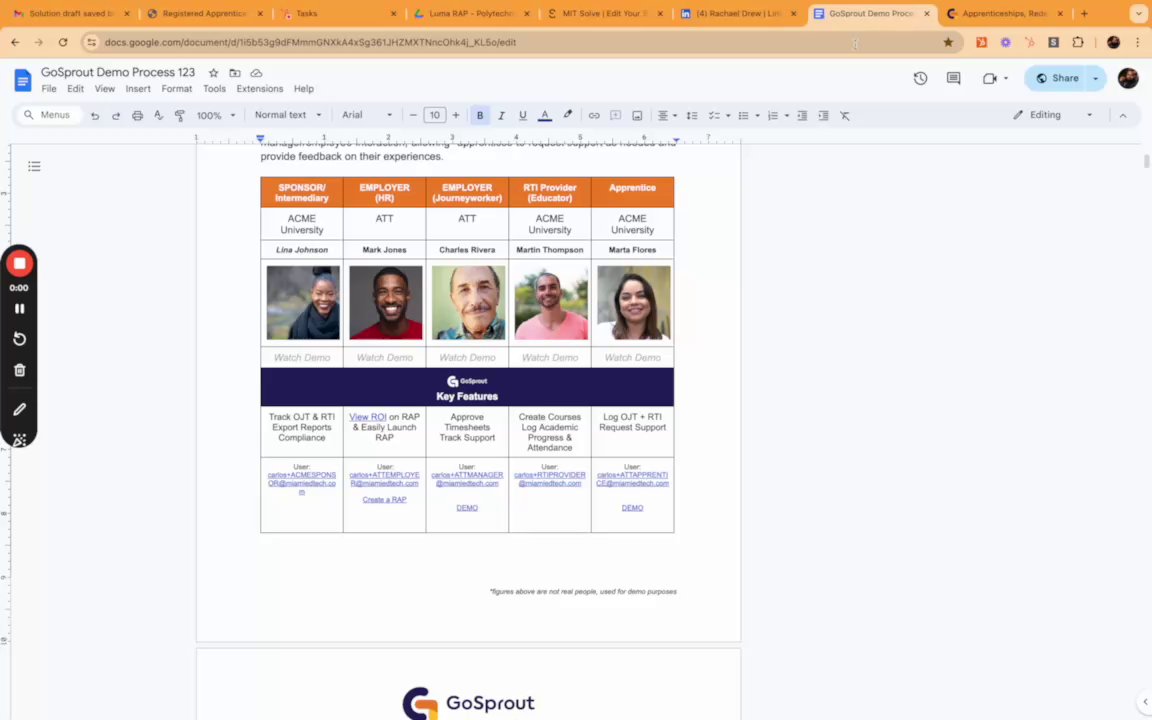Toggle bold formatting

click(x=480, y=115)
